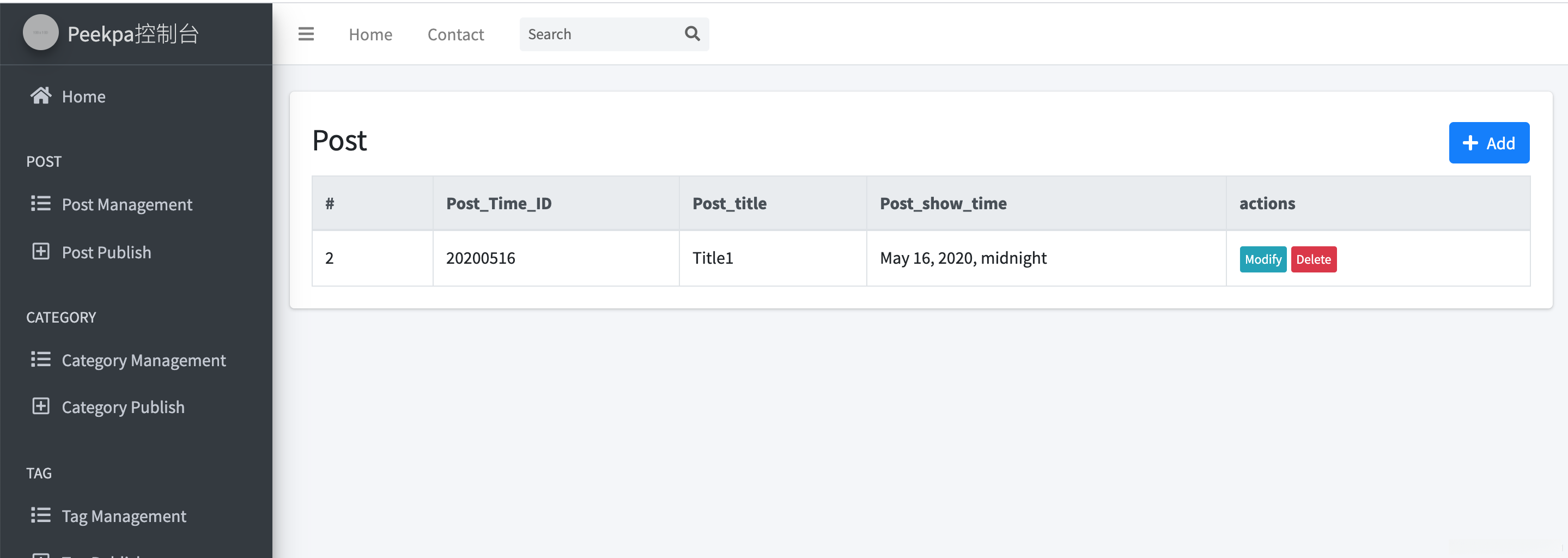Viewport: 1568px width, 558px height.
Task: Click the plus-square icon for Post Publish
Action: pyautogui.click(x=41, y=251)
